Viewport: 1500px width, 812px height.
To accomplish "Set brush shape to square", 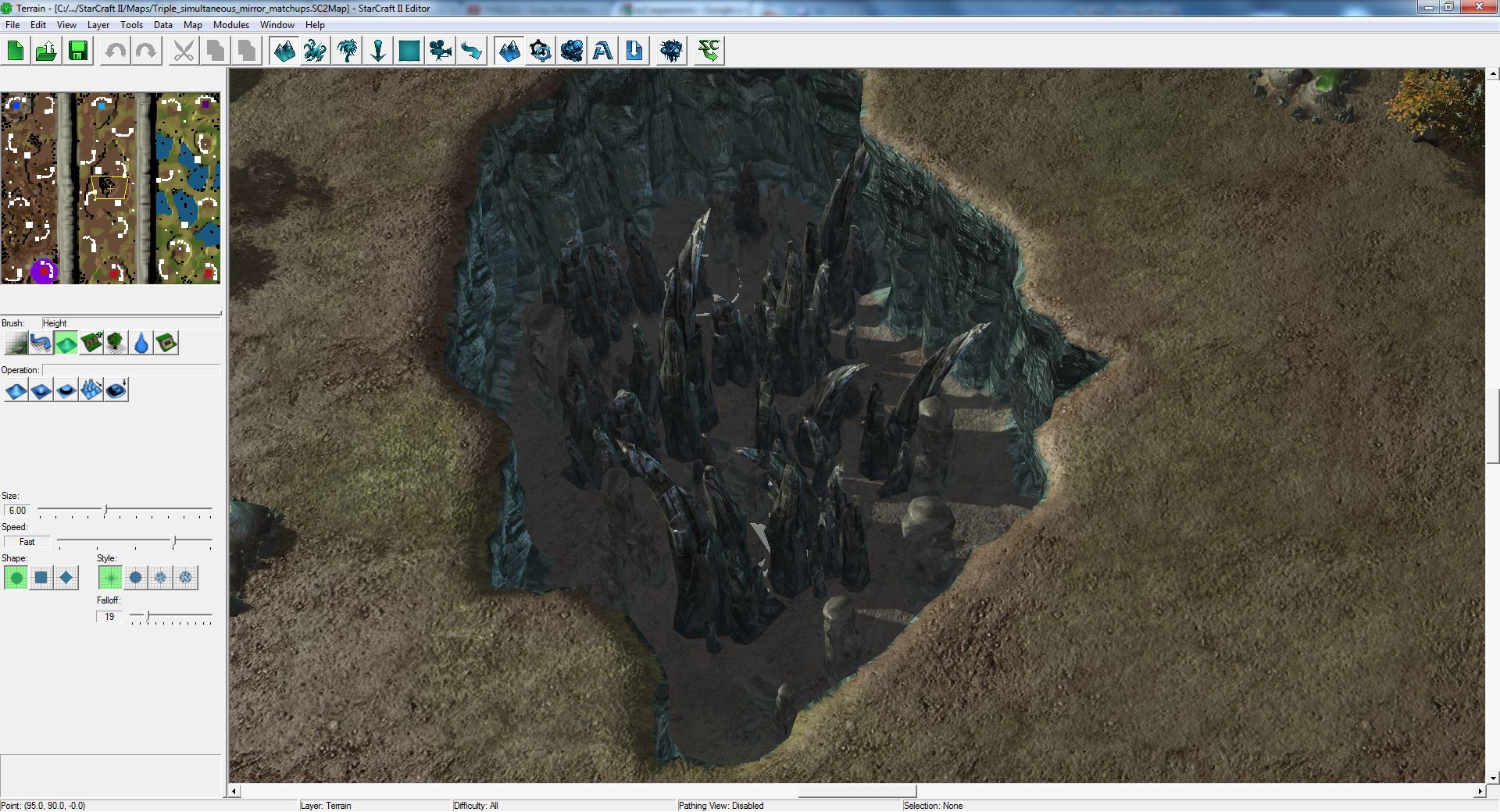I will [41, 578].
